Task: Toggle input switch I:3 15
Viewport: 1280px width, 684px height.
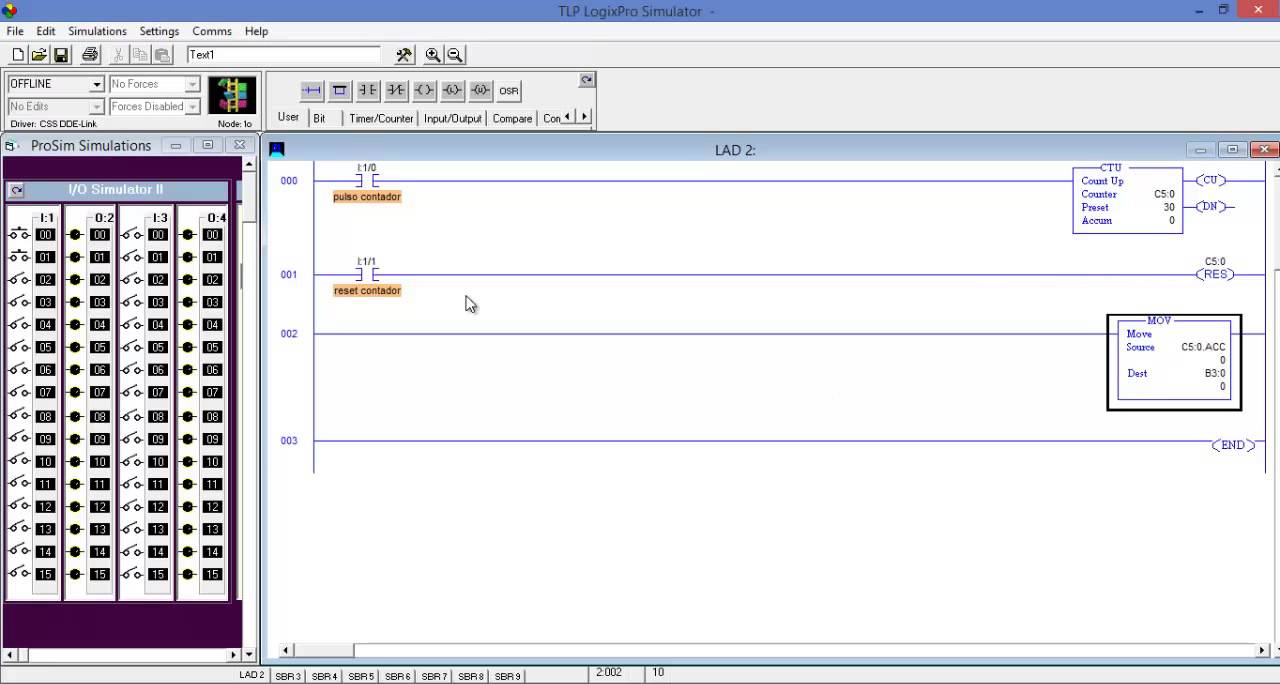Action: [133, 574]
